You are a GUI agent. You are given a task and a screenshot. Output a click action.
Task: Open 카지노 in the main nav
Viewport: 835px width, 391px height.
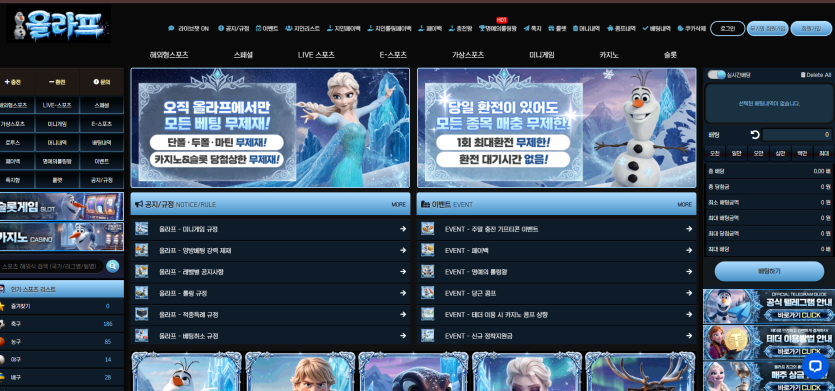[x=608, y=55]
